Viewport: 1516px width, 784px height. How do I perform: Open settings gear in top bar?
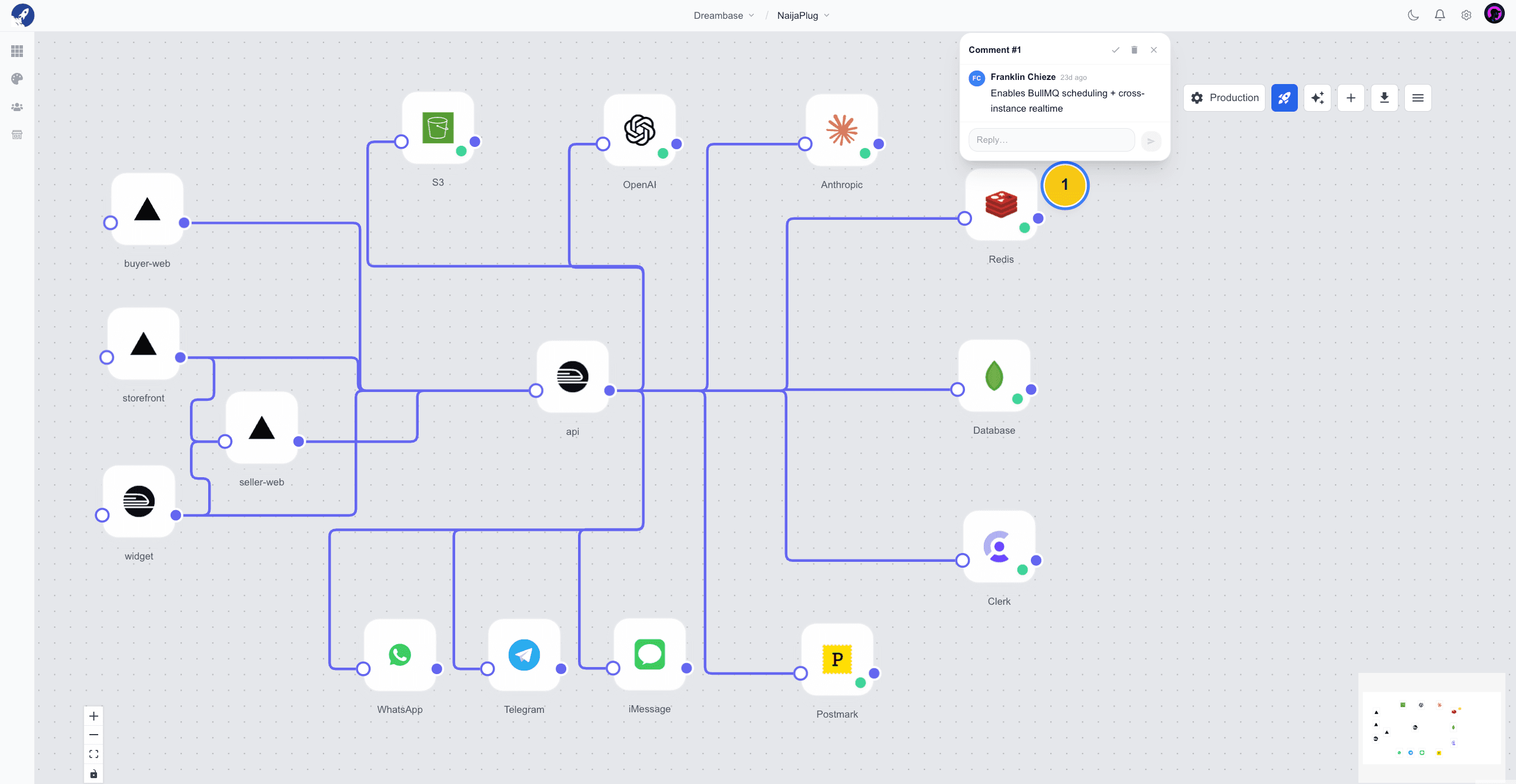(1466, 15)
